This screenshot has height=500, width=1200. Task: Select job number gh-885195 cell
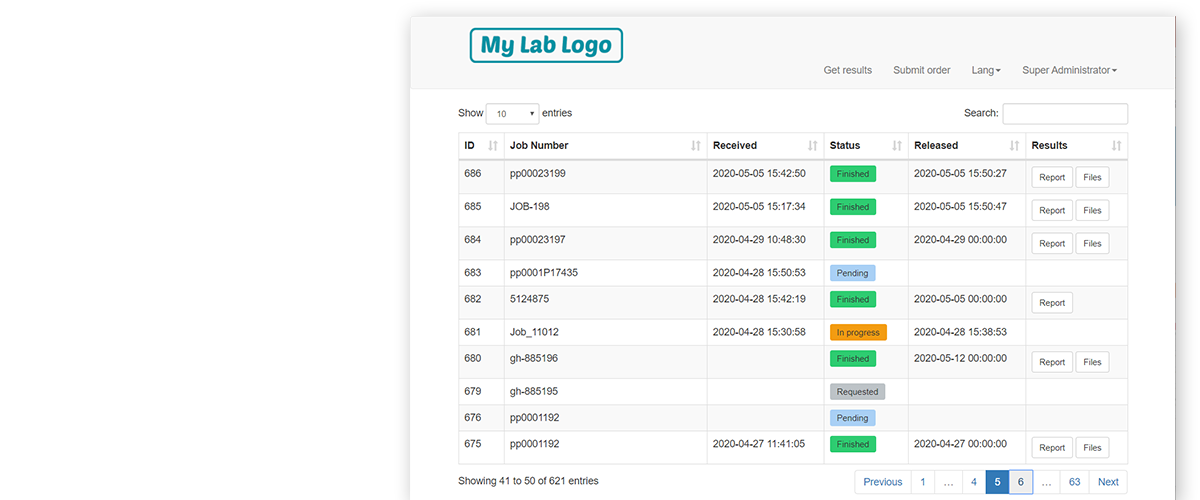click(605, 392)
